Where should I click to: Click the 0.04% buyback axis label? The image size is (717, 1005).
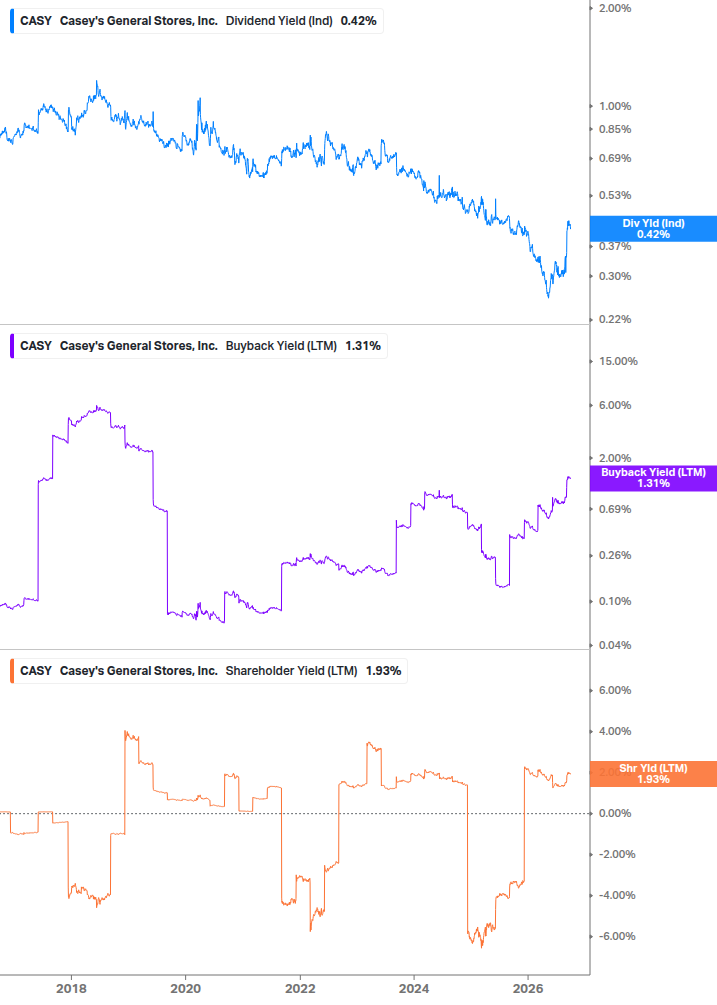(x=615, y=646)
